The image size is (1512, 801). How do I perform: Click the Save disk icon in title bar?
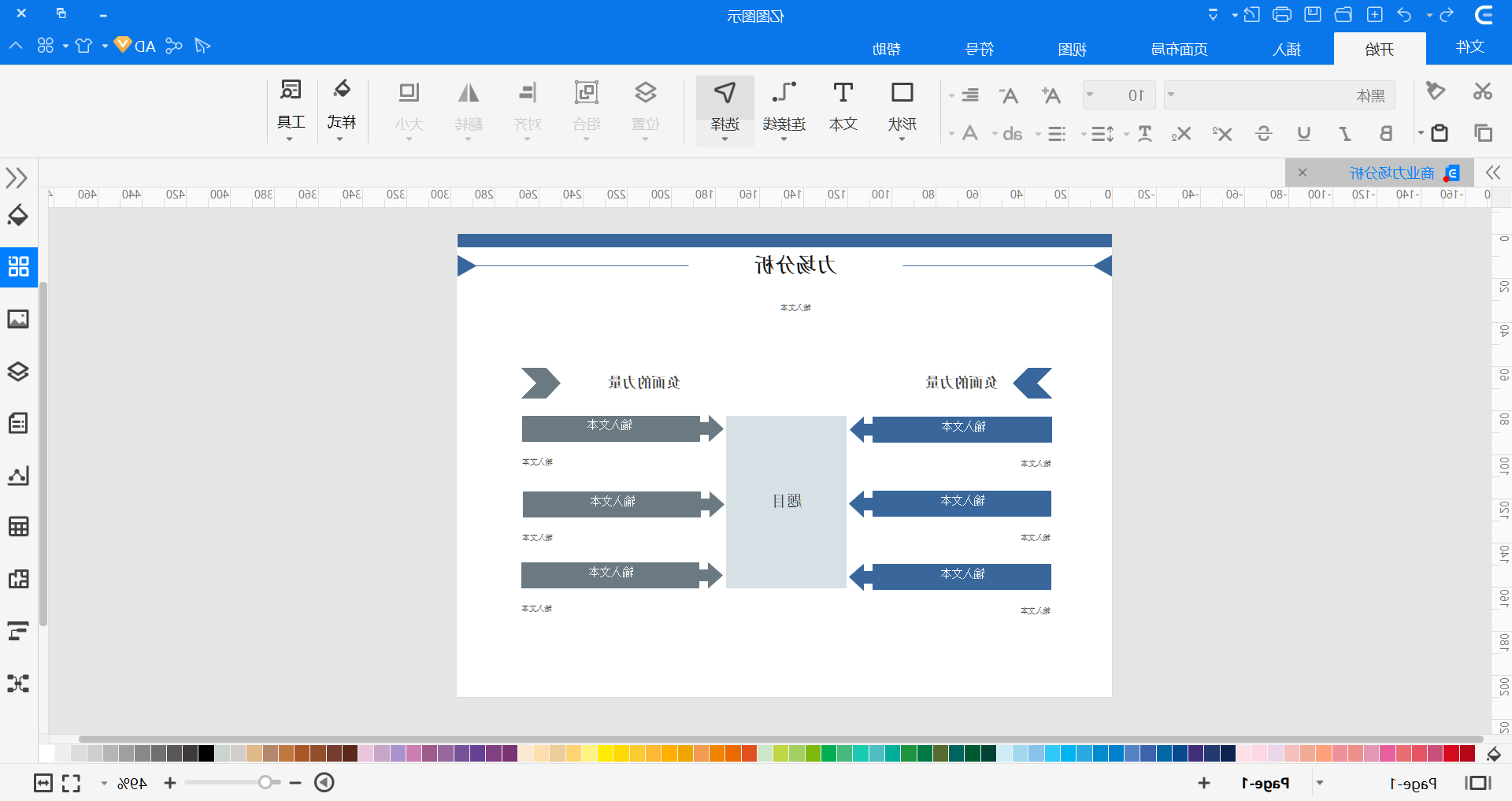pyautogui.click(x=1313, y=14)
